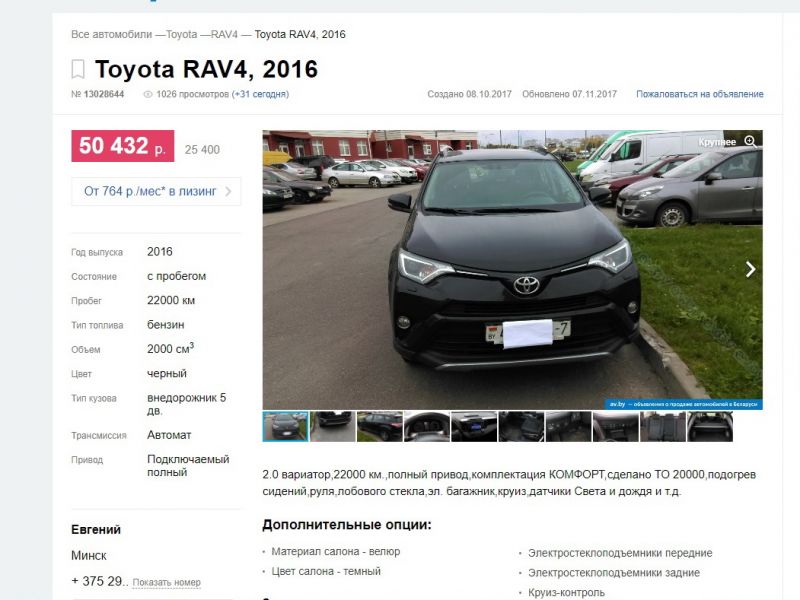Click 'Обновлено 07.11.2017' date
The width and height of the screenshot is (800, 600).
pyautogui.click(x=569, y=94)
